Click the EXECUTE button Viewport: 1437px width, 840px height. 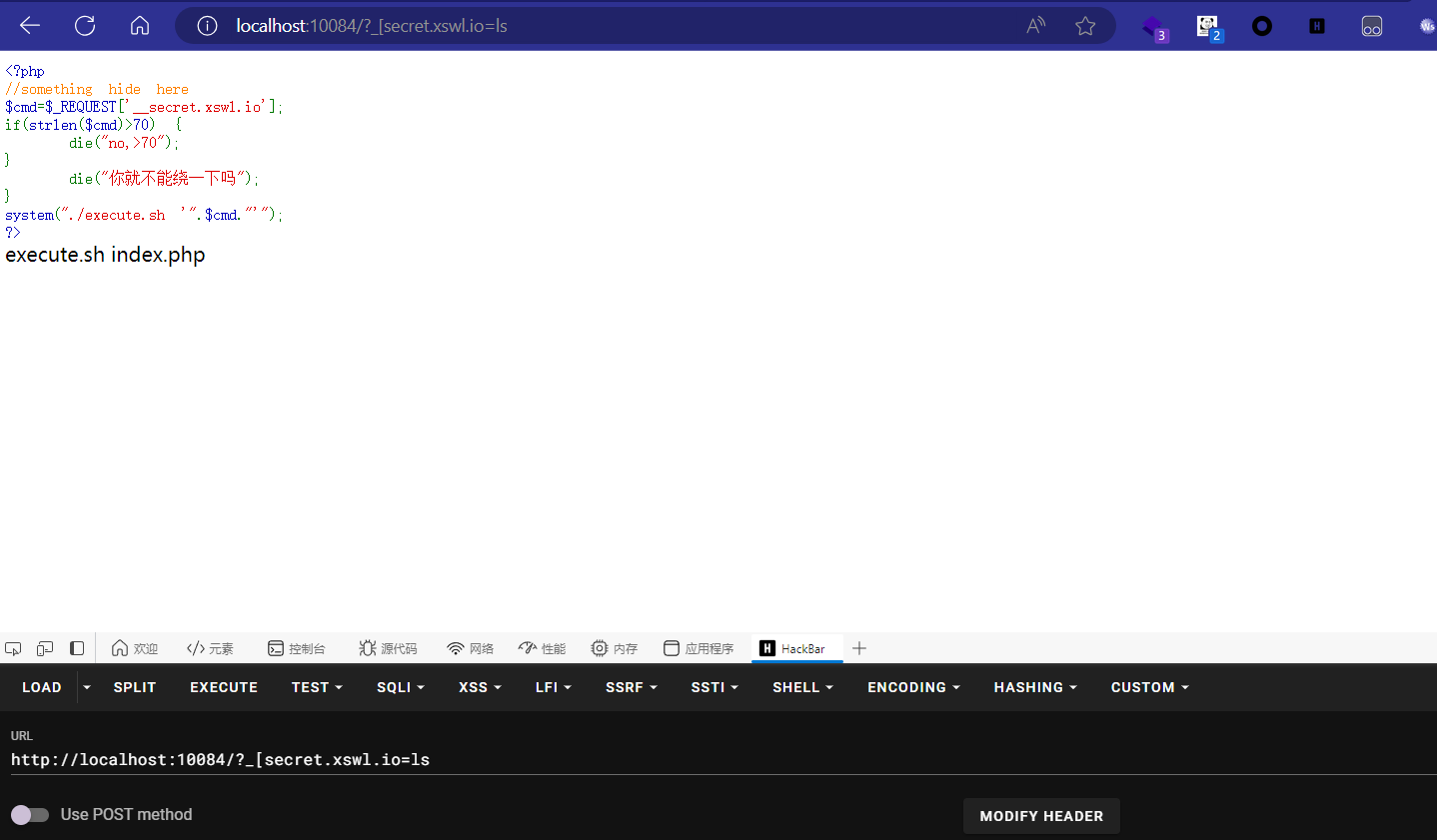[224, 687]
